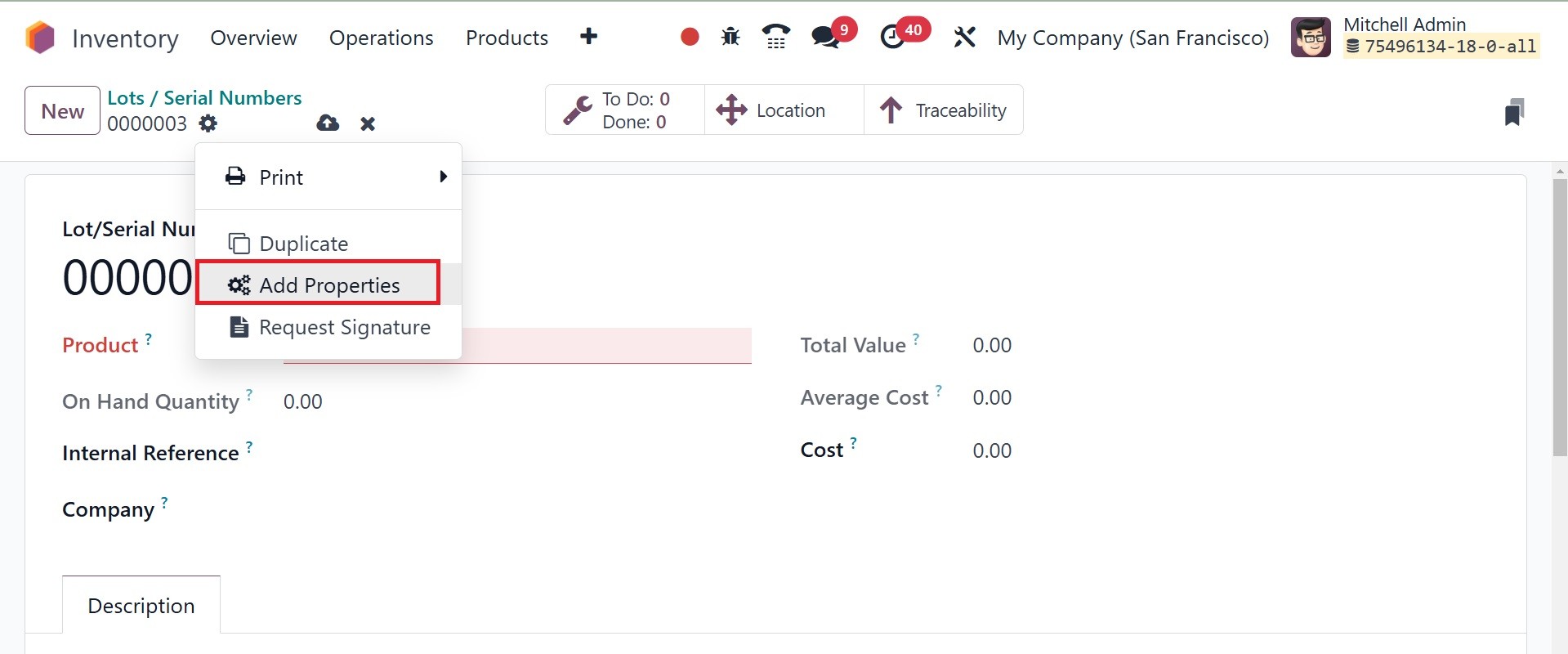Switch to the Description tab
This screenshot has height=654, width=1568.
tap(141, 606)
